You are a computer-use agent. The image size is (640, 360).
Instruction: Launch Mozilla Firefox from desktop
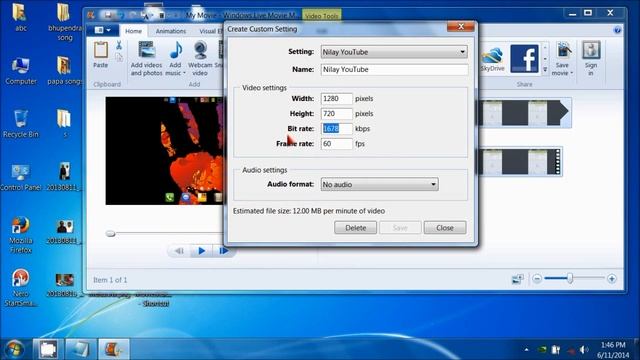point(20,235)
